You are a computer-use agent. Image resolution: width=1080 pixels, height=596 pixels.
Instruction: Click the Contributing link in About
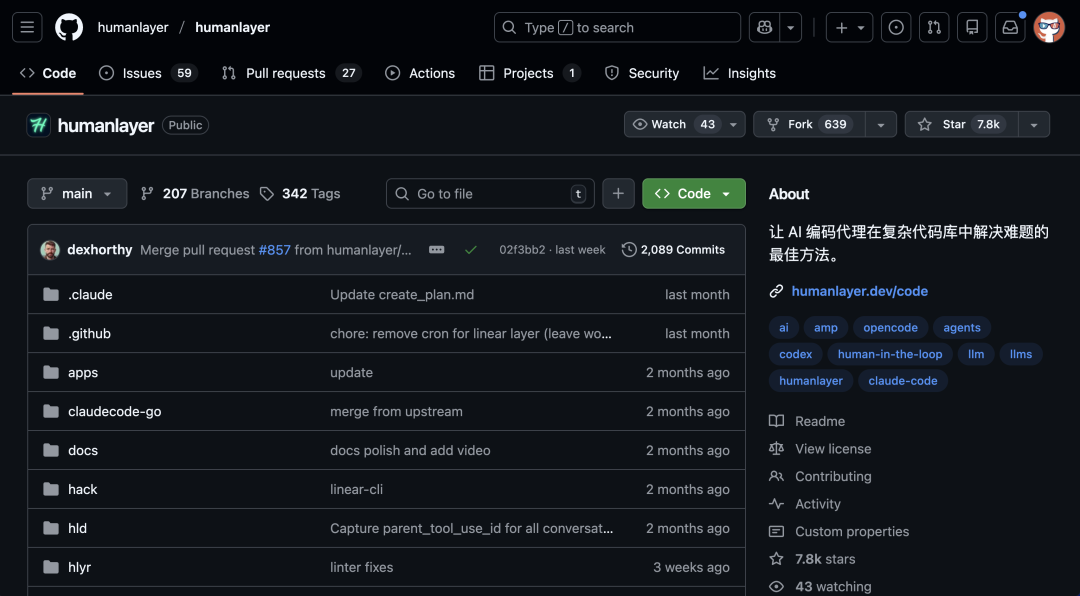click(x=833, y=476)
